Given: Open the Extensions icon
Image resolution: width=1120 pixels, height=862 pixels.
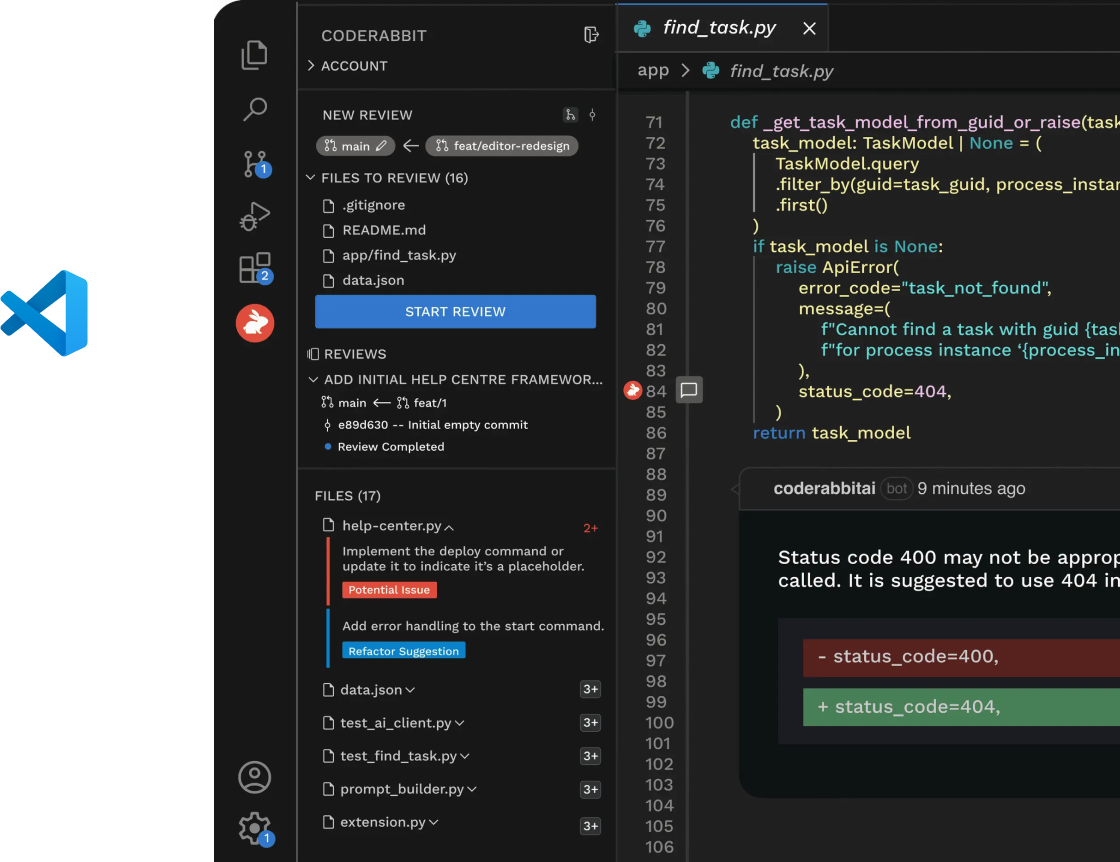Looking at the screenshot, I should [256, 269].
